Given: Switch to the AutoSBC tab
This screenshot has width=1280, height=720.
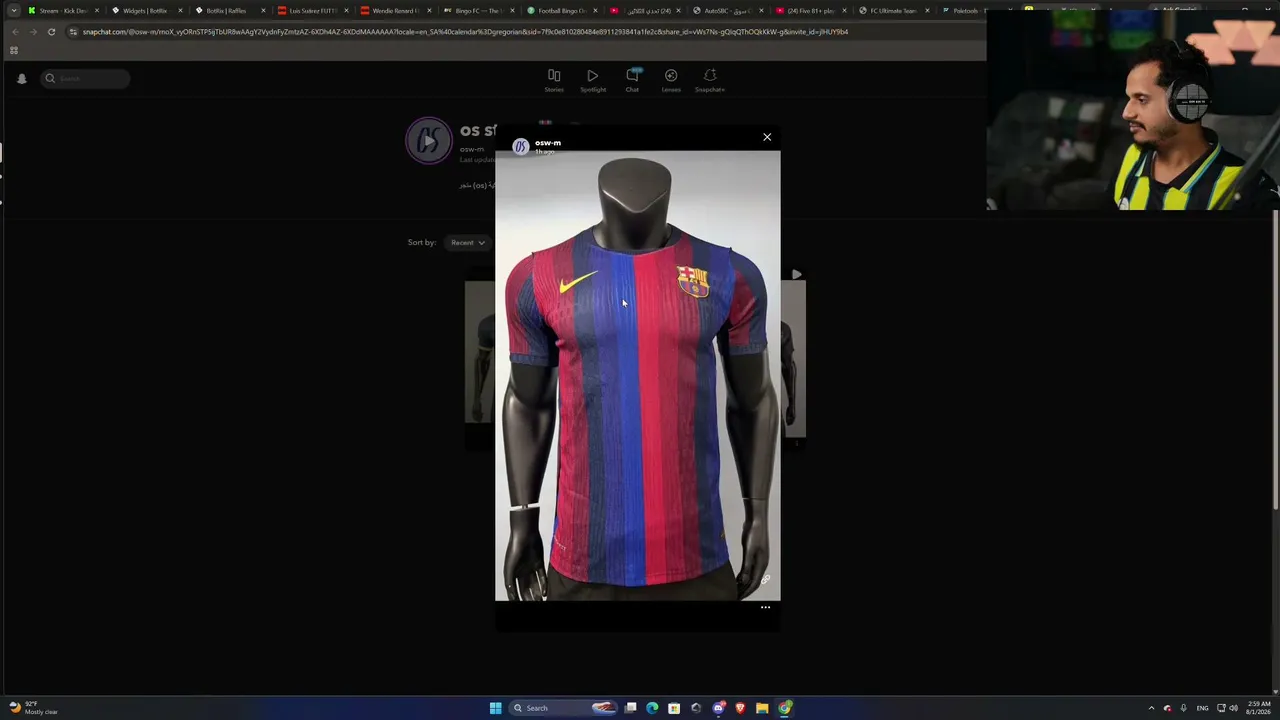Looking at the screenshot, I should (727, 11).
